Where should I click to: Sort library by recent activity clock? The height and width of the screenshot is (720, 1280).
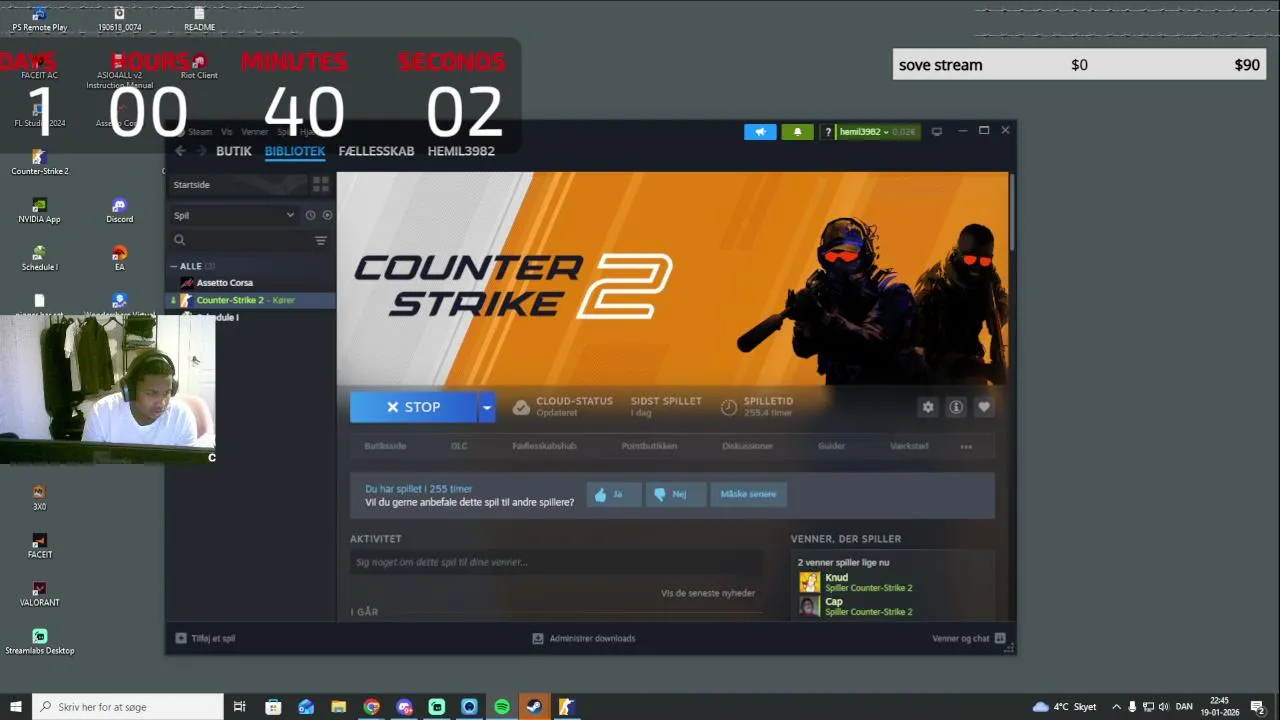pyautogui.click(x=311, y=215)
